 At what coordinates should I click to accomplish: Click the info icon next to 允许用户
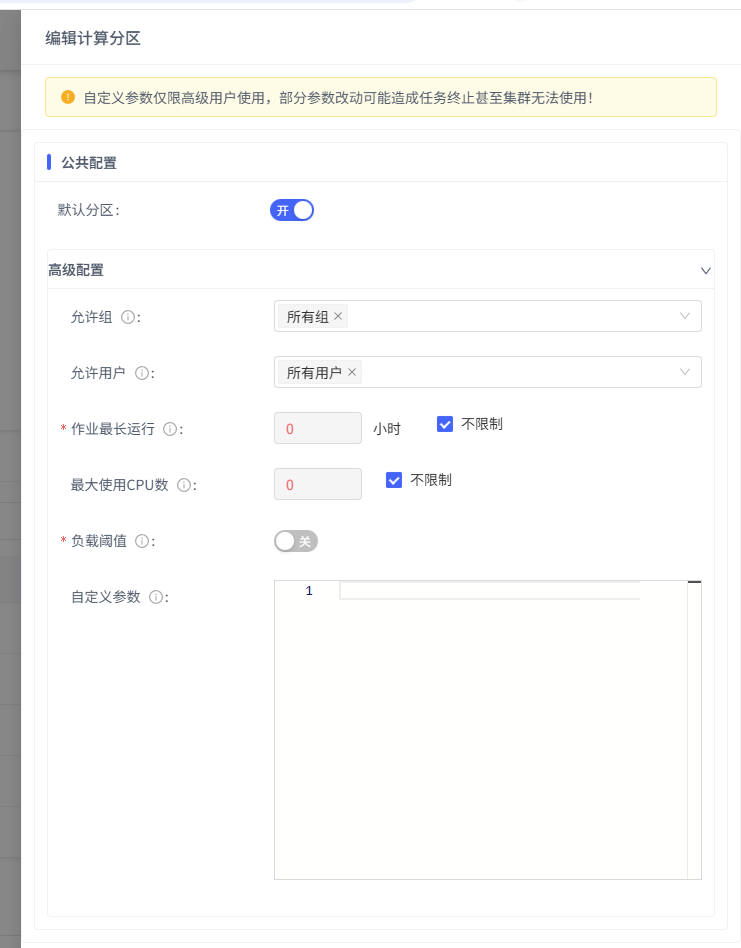pyautogui.click(x=141, y=373)
